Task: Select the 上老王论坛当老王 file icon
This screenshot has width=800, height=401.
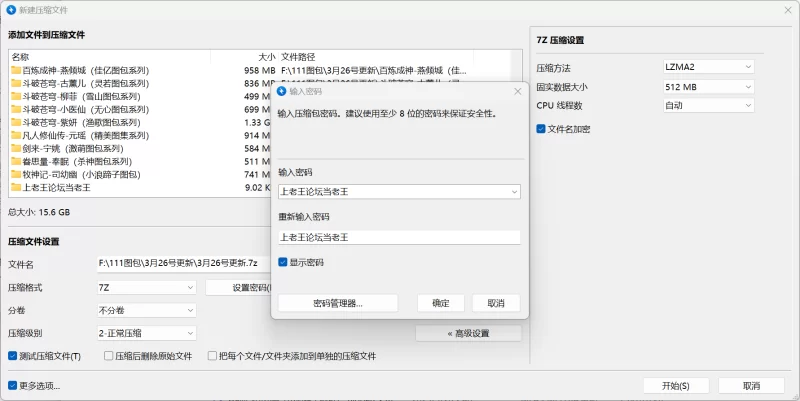Action: 16,187
